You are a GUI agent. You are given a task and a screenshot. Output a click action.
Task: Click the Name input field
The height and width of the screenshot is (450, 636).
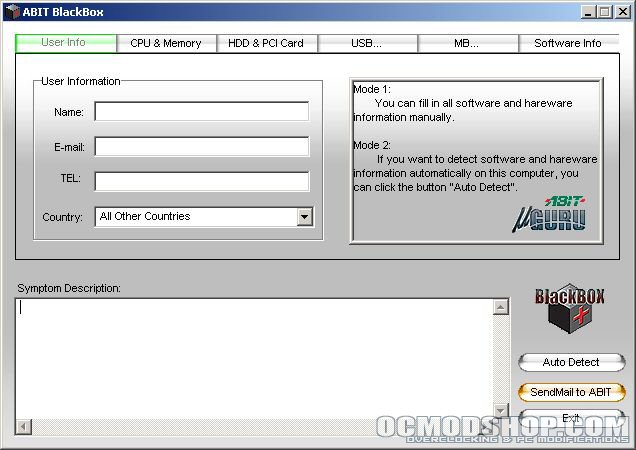[x=202, y=112]
